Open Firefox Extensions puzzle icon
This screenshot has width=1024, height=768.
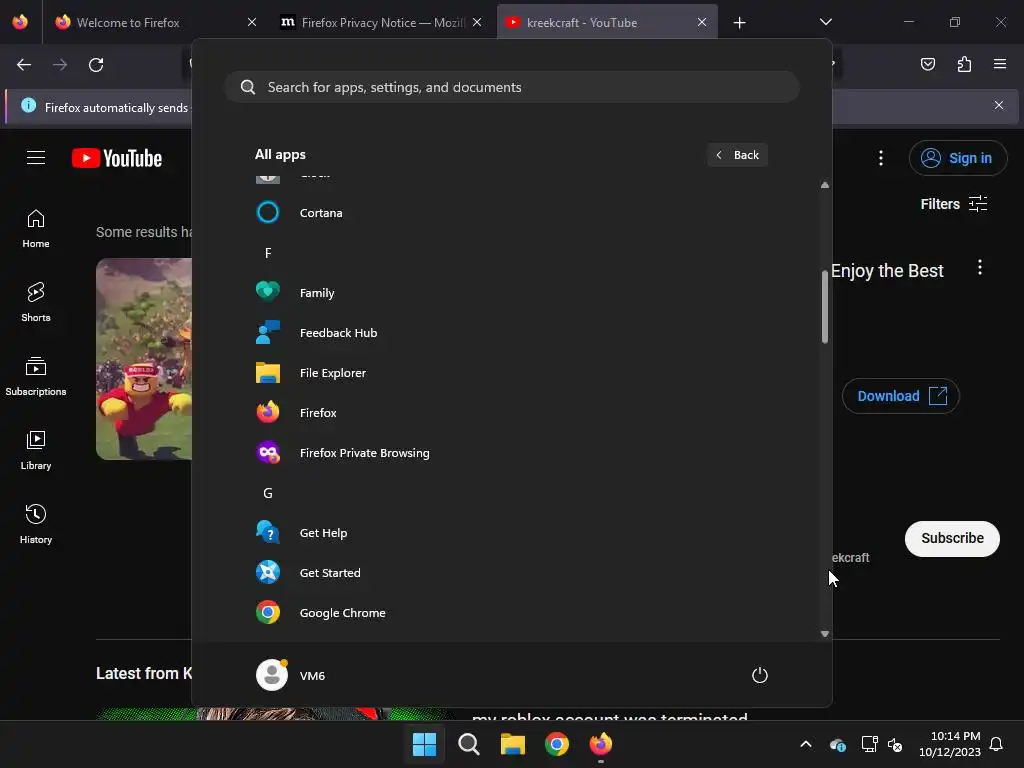tap(964, 64)
